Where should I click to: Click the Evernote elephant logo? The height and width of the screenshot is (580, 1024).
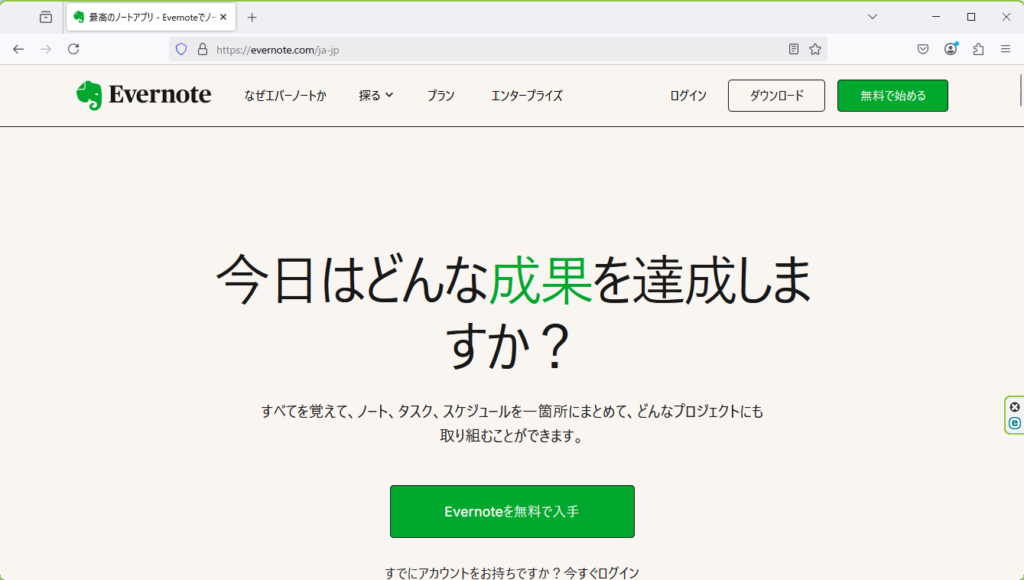coord(89,95)
